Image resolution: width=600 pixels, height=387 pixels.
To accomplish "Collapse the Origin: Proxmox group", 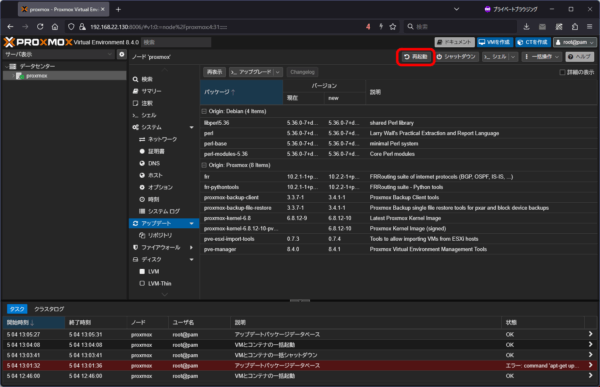I will [x=204, y=165].
